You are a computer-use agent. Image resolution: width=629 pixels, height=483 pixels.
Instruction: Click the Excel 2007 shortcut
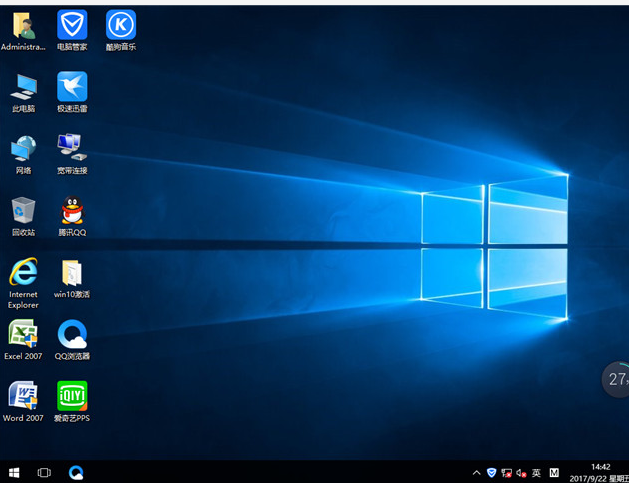[x=23, y=335]
